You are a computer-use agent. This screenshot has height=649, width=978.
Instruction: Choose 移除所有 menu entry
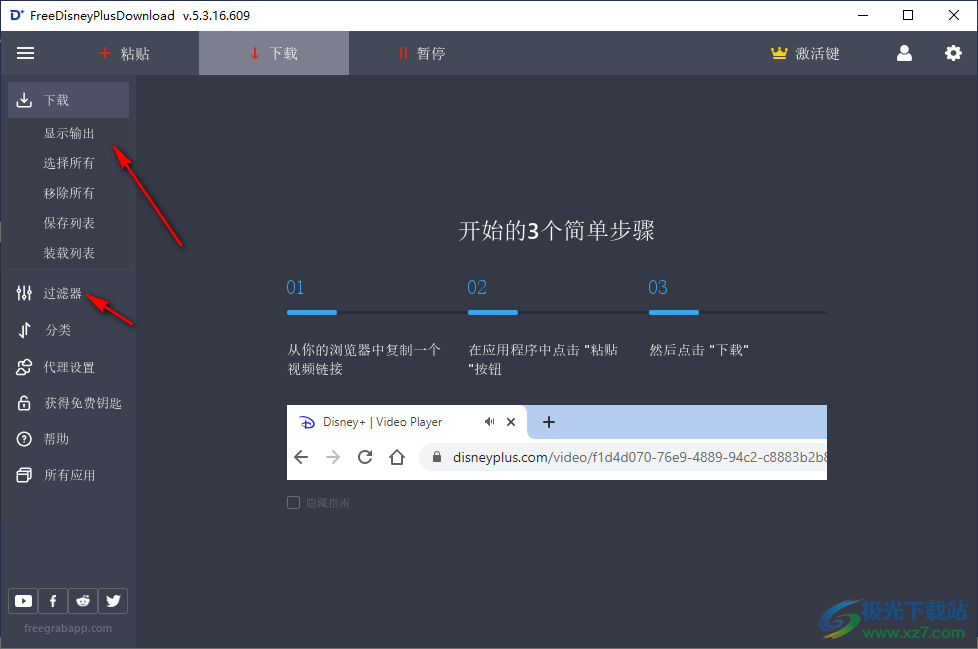pos(69,193)
